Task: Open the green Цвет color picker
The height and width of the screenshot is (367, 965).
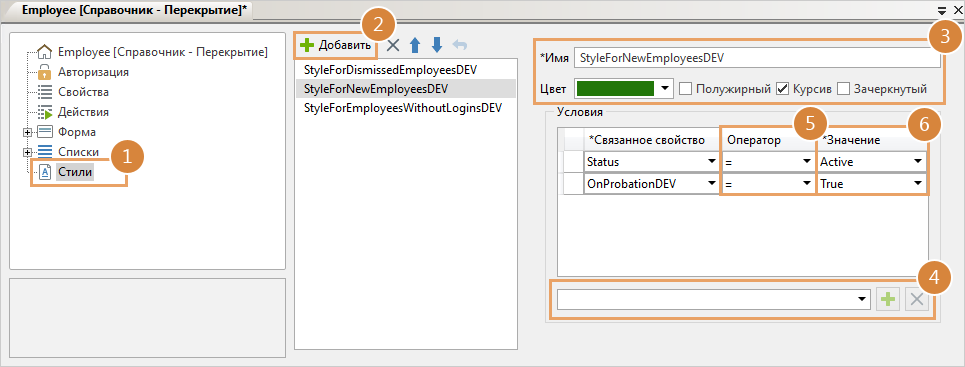Action: coord(623,89)
